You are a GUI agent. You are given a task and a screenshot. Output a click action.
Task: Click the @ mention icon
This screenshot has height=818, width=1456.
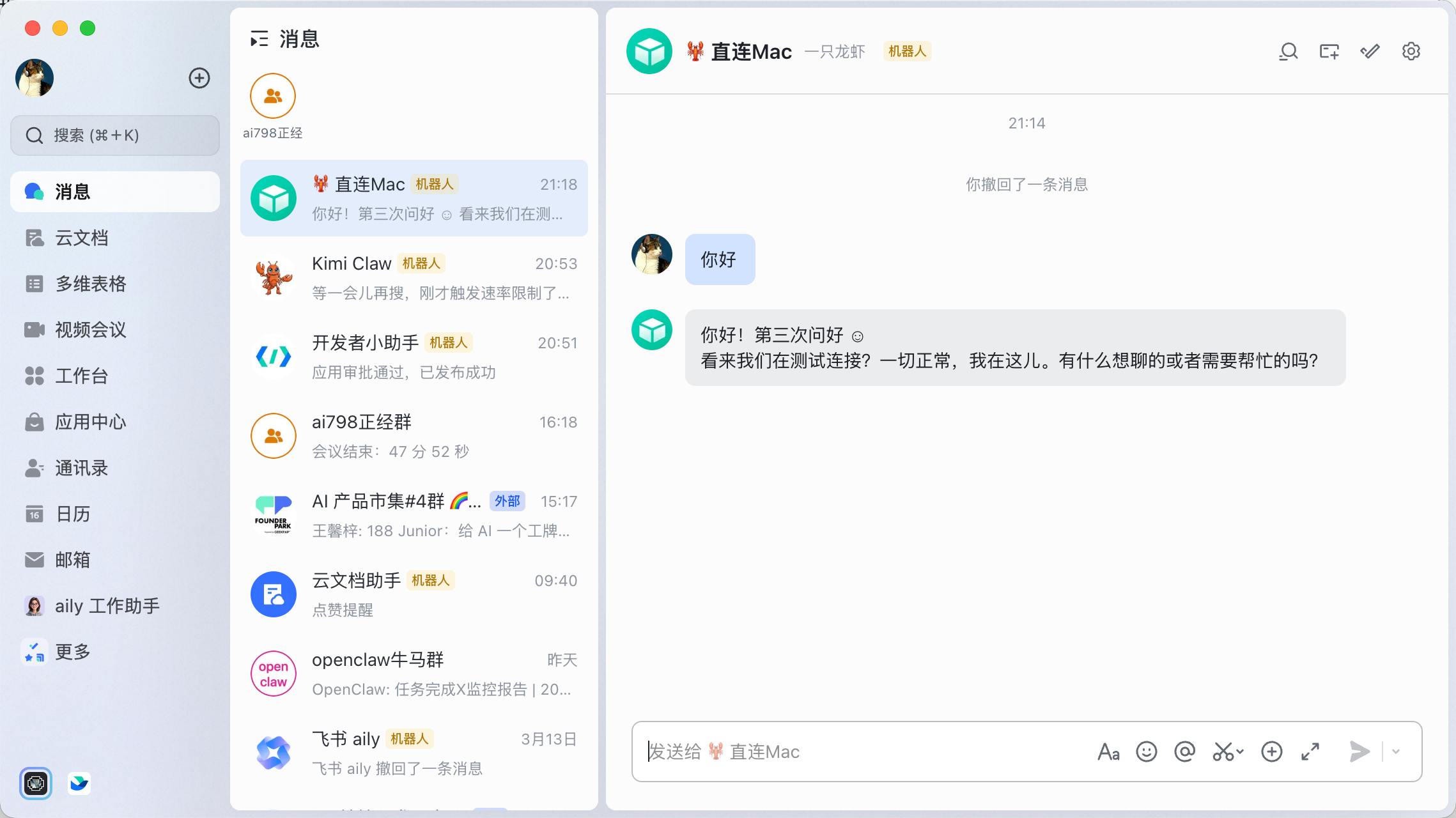(x=1184, y=752)
